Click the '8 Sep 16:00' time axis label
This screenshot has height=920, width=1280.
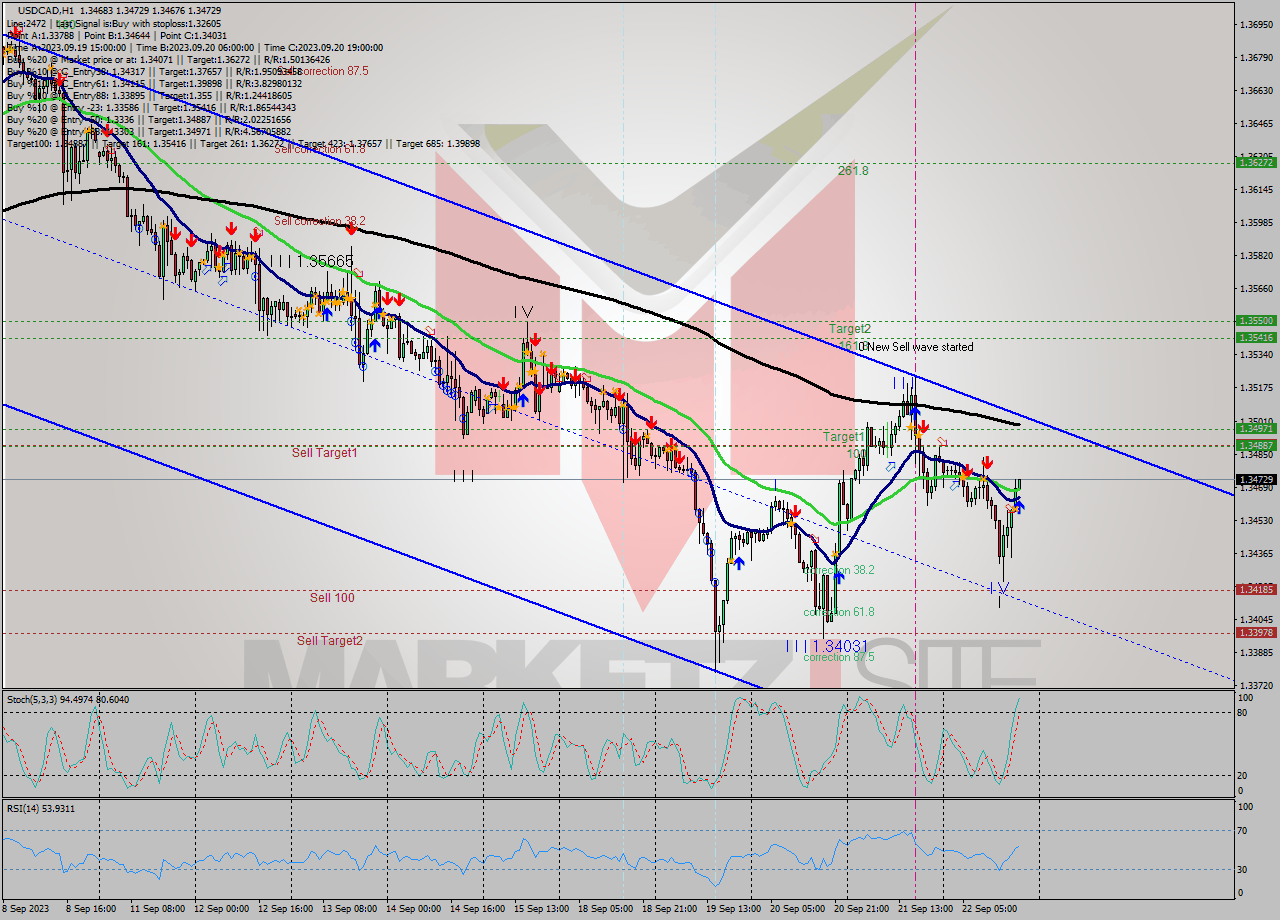[90, 909]
